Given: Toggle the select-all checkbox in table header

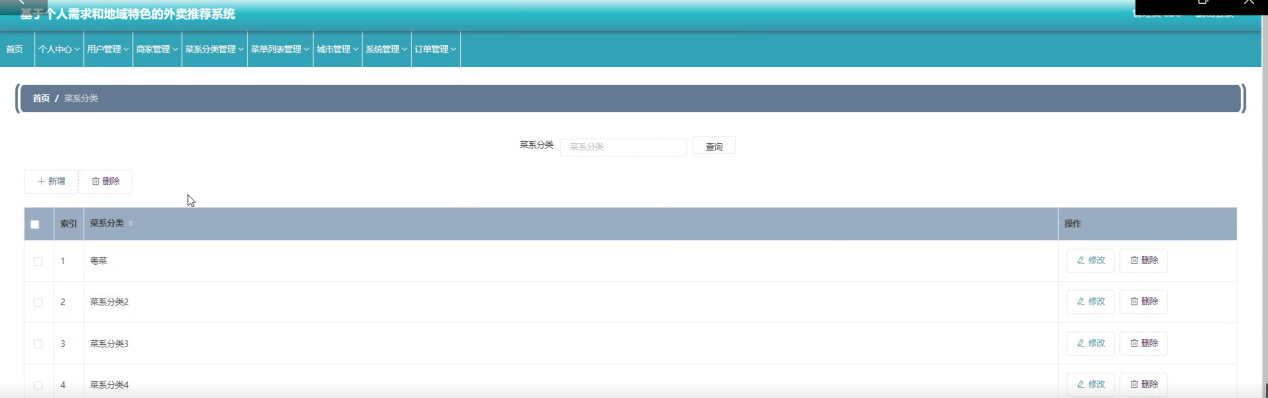Looking at the screenshot, I should click(35, 224).
